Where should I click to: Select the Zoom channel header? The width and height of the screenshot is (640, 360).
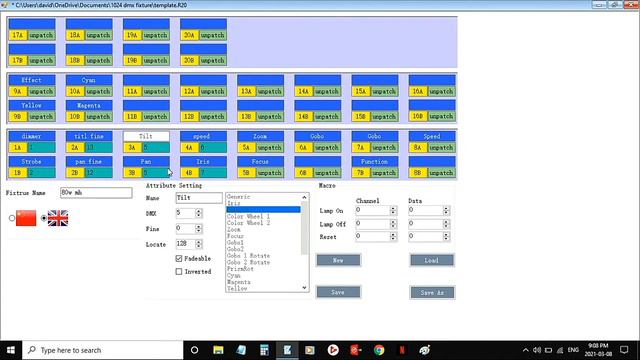260,136
